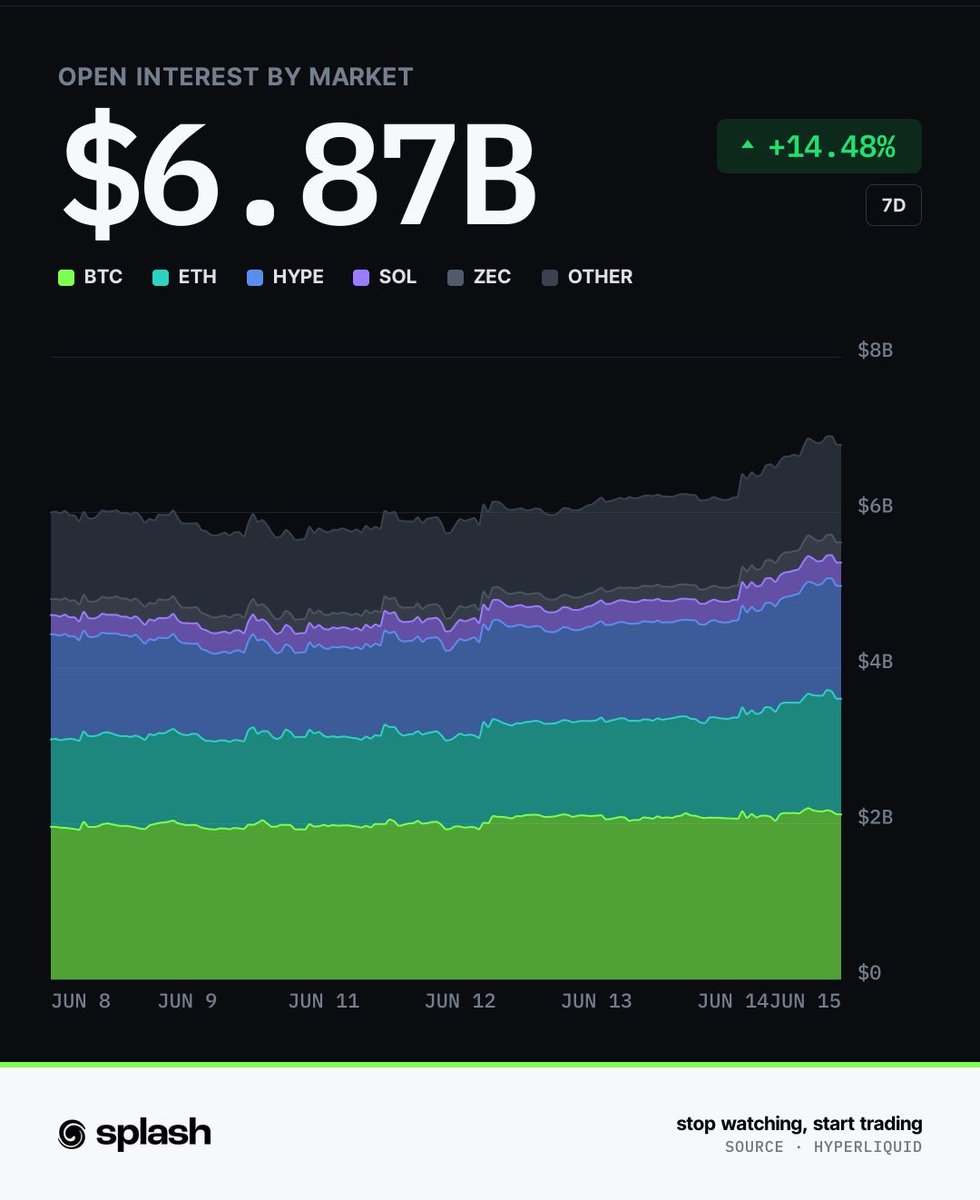The height and width of the screenshot is (1200, 980).
Task: Click the JUN 12 date label
Action: pyautogui.click(x=460, y=1001)
